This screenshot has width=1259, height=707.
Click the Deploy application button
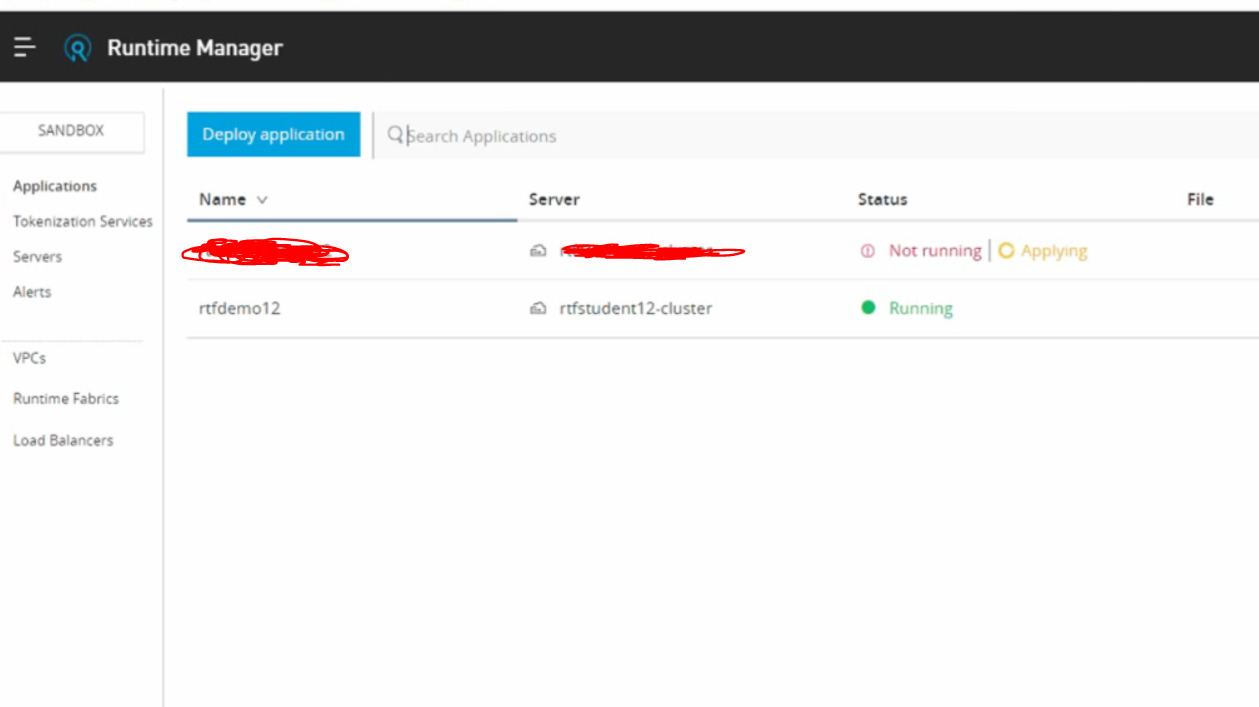click(x=273, y=134)
